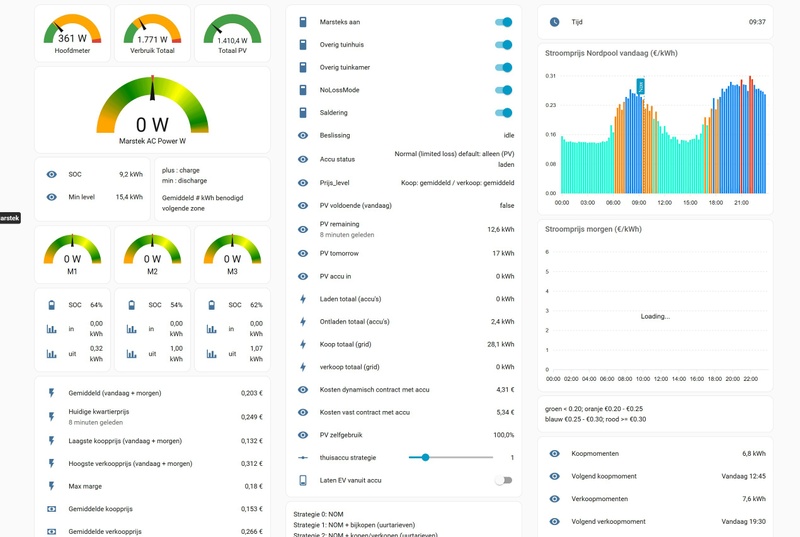Click the phone icon beside Laten EV vanuit accu
The image size is (800, 537).
pyautogui.click(x=303, y=480)
